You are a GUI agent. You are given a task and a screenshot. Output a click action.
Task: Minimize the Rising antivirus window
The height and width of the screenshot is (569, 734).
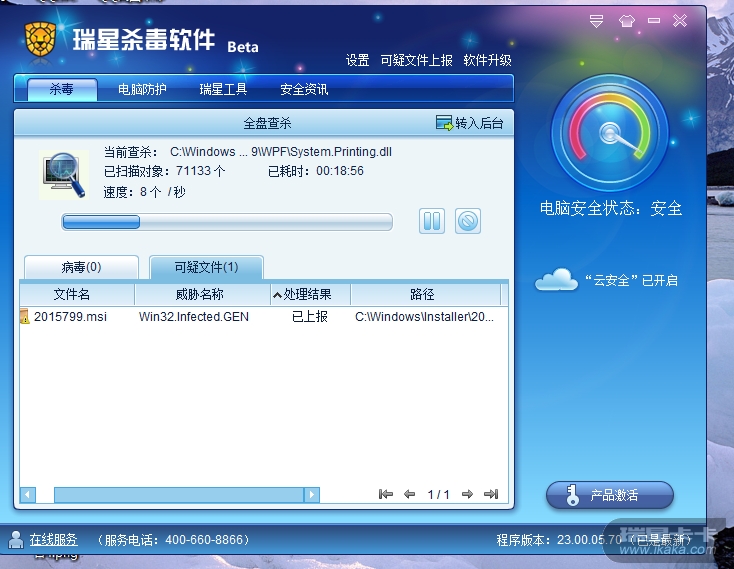pos(654,21)
